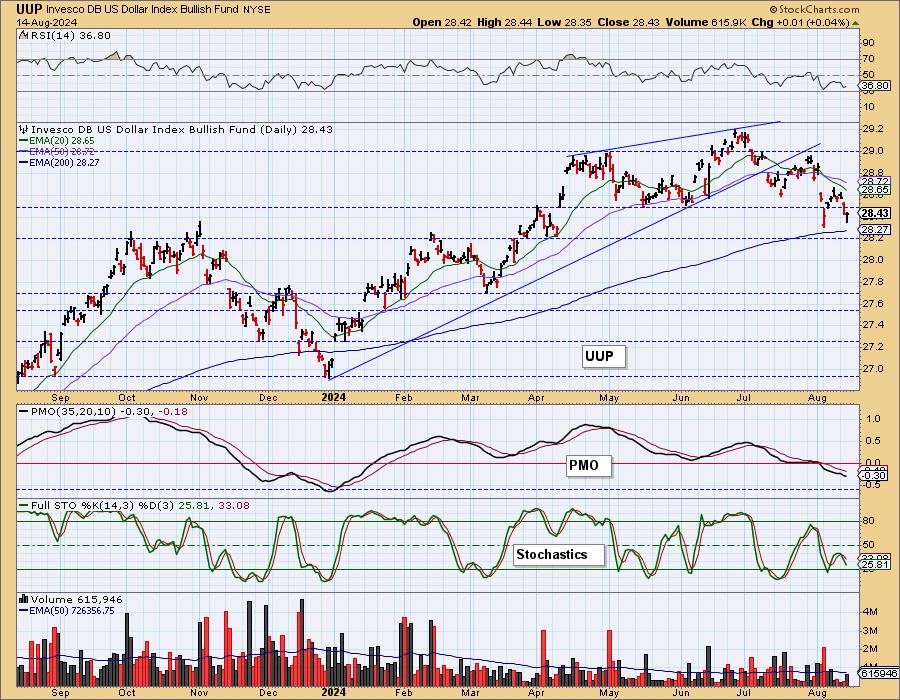
Task: Click the green EMA(20) line swatch in legend
Action: [x=24, y=141]
